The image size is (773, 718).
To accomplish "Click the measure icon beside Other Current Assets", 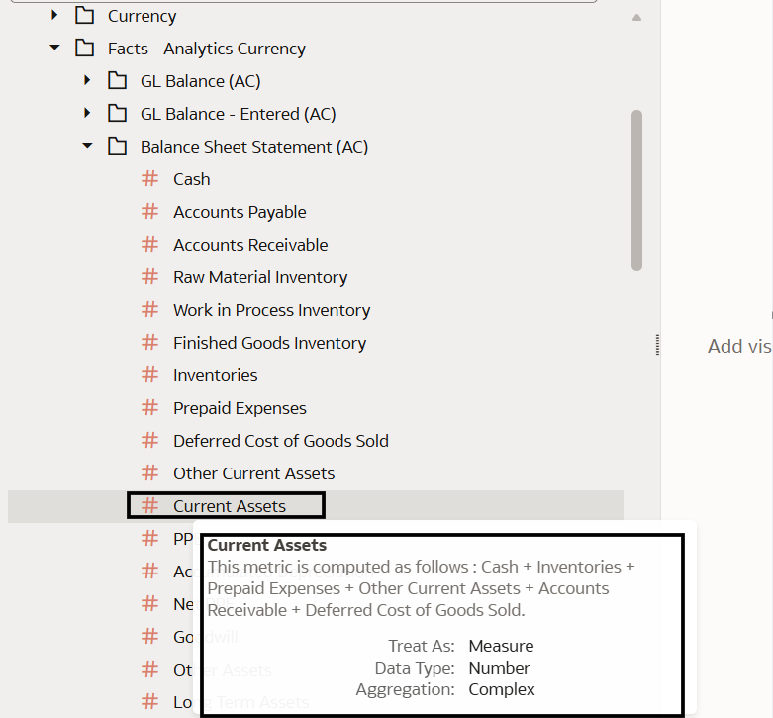I will 150,473.
